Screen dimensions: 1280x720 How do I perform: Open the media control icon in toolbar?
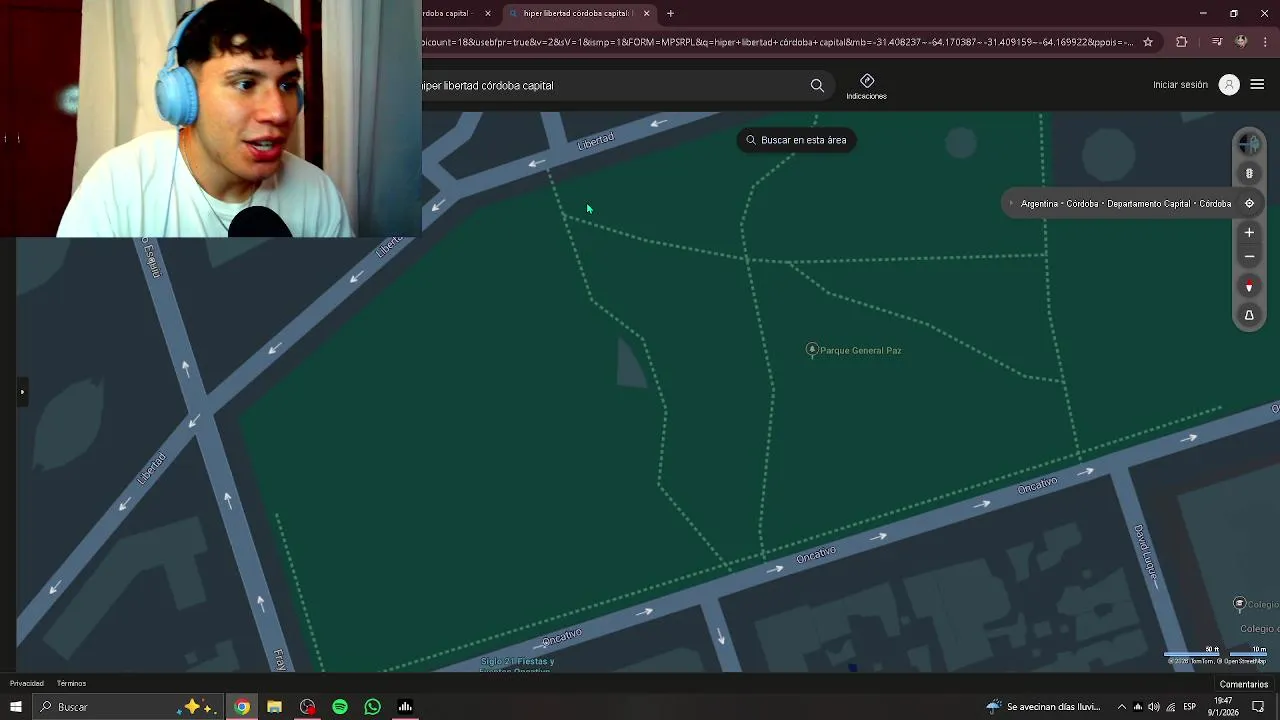point(1216,42)
